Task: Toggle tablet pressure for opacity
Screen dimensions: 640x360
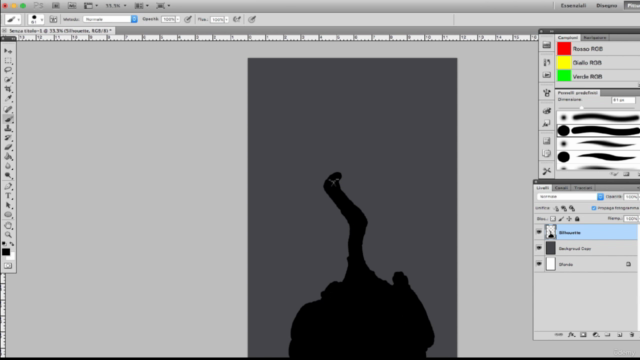Action: (188, 19)
